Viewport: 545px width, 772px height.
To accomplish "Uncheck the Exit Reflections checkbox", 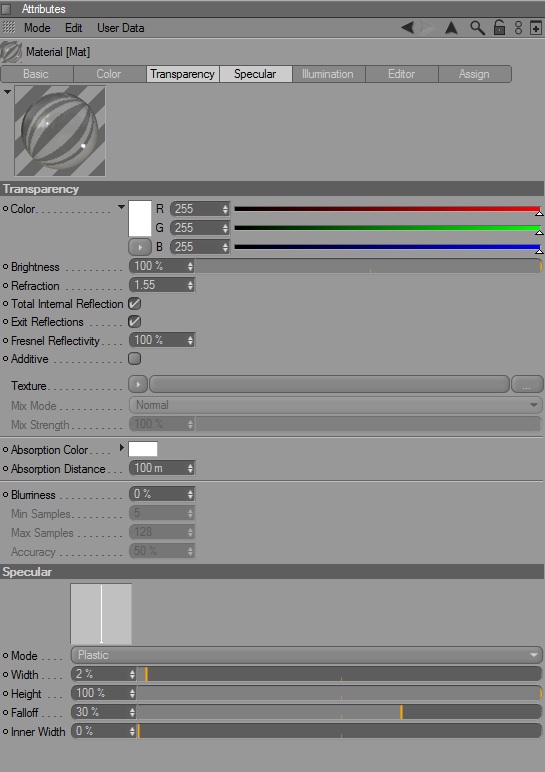I will pyautogui.click(x=134, y=322).
